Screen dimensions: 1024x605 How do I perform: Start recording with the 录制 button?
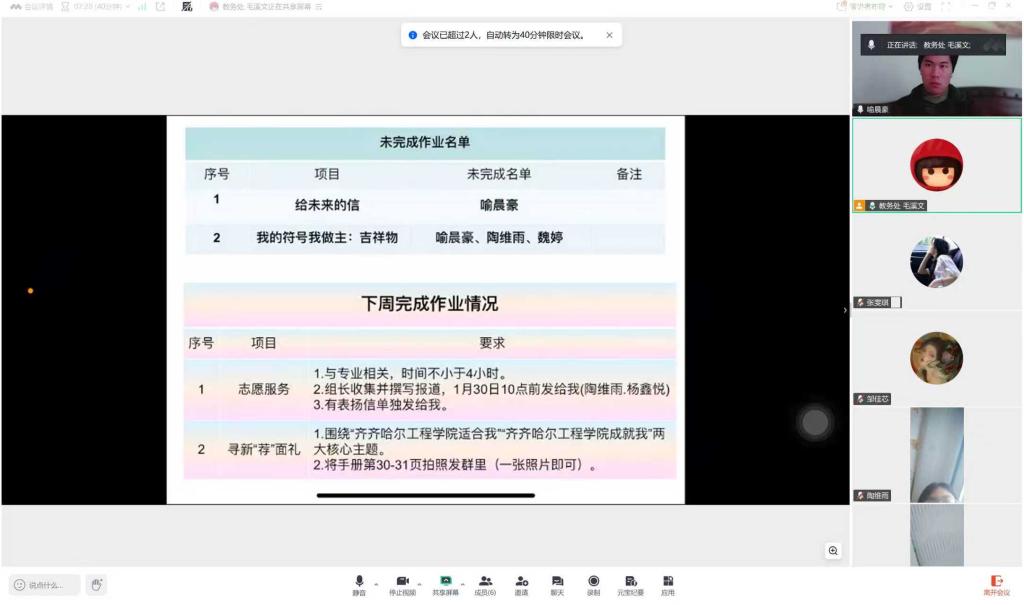(x=593, y=582)
